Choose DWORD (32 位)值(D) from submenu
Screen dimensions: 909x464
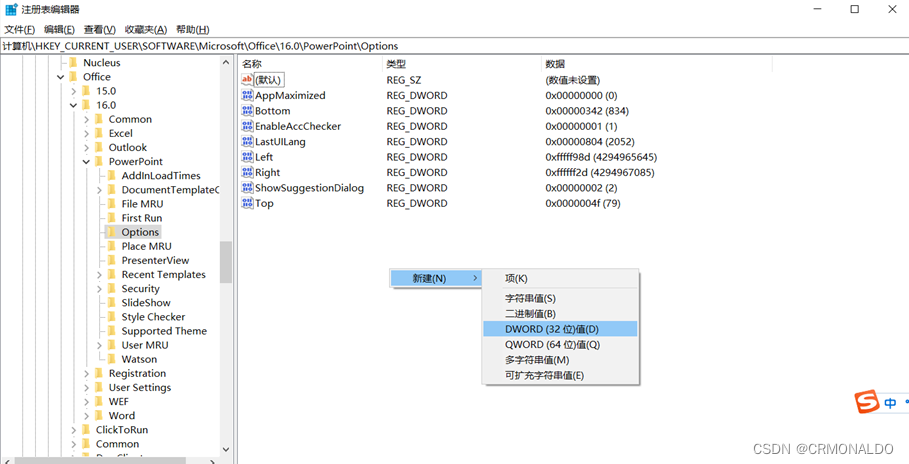pyautogui.click(x=560, y=329)
